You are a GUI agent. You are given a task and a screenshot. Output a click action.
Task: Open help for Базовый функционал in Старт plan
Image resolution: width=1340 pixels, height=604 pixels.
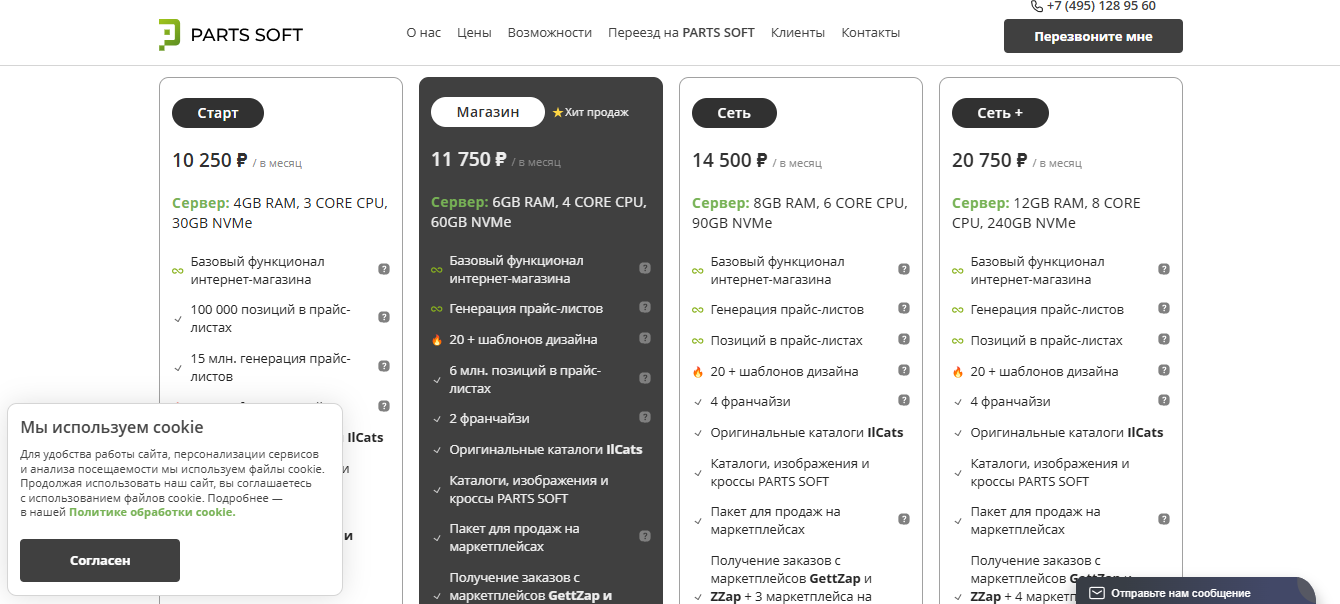tap(383, 269)
